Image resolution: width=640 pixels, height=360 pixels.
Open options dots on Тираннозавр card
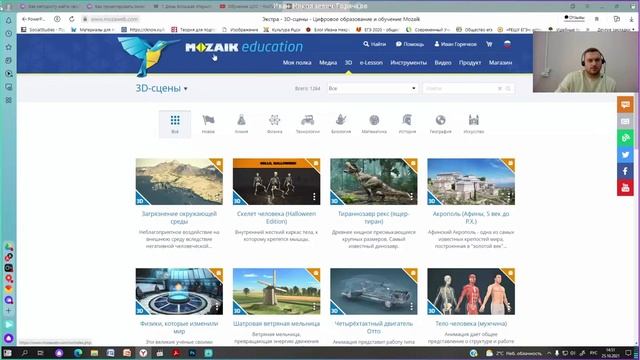point(411,197)
